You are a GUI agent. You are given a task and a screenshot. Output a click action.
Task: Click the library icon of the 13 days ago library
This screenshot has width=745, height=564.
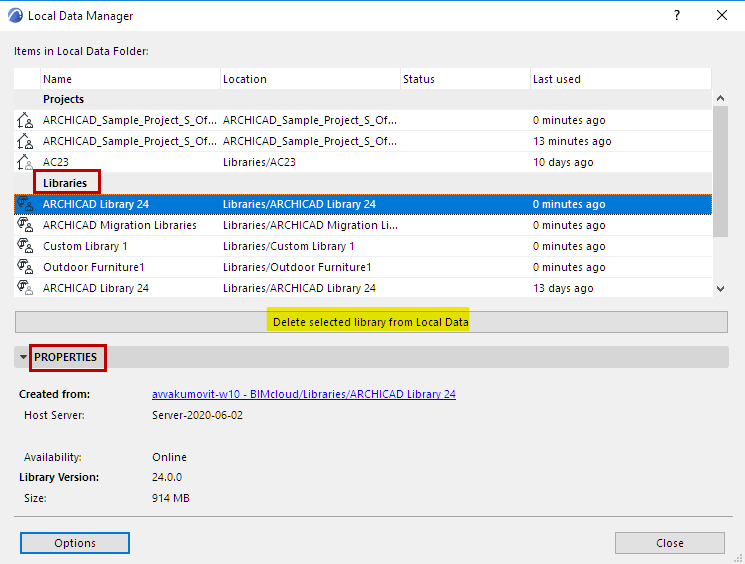tap(25, 288)
